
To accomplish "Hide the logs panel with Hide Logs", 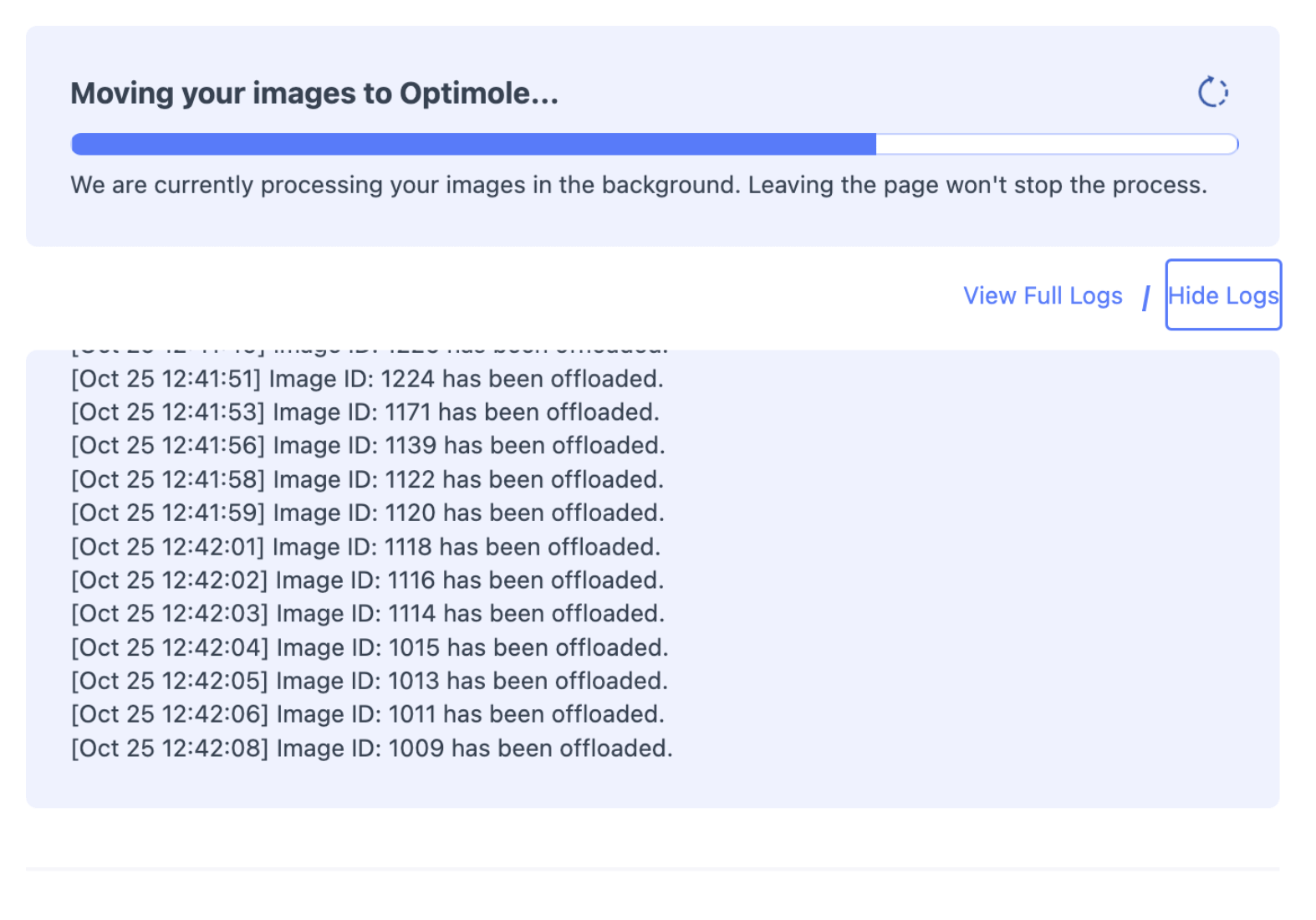I will 1222,295.
